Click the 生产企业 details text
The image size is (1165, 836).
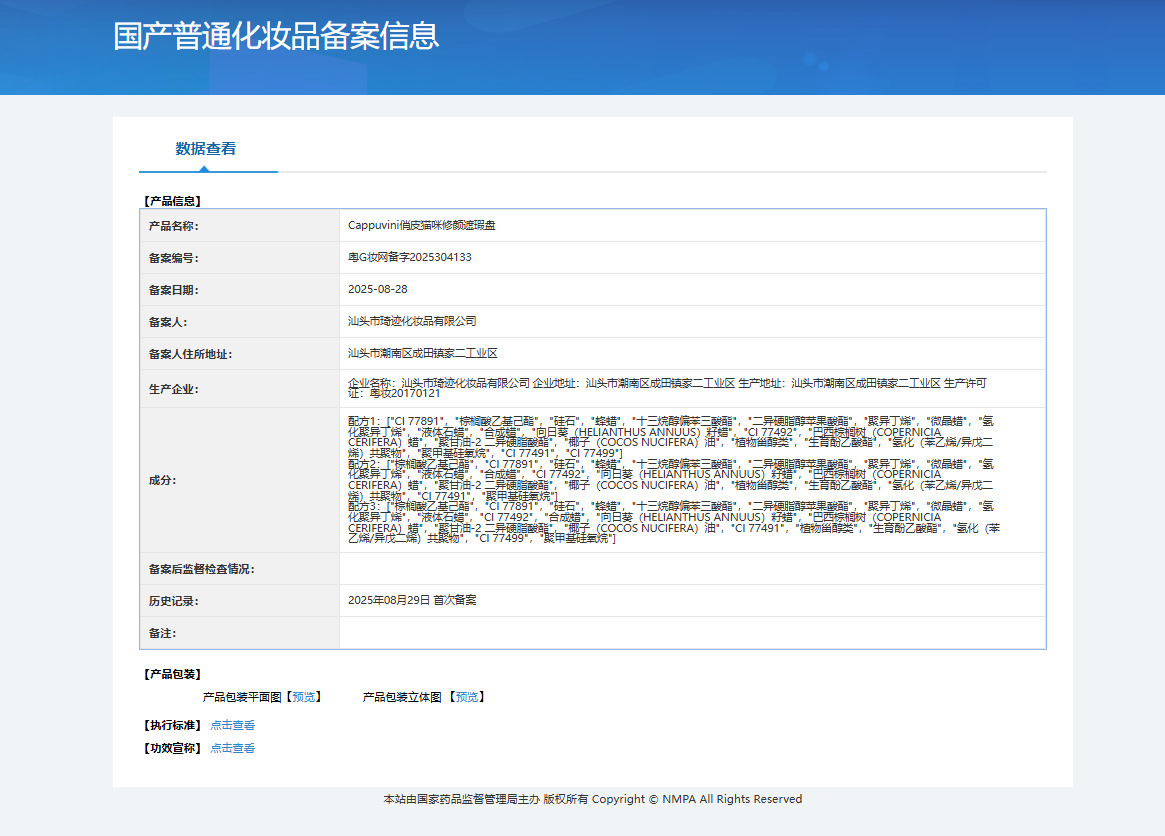point(667,388)
